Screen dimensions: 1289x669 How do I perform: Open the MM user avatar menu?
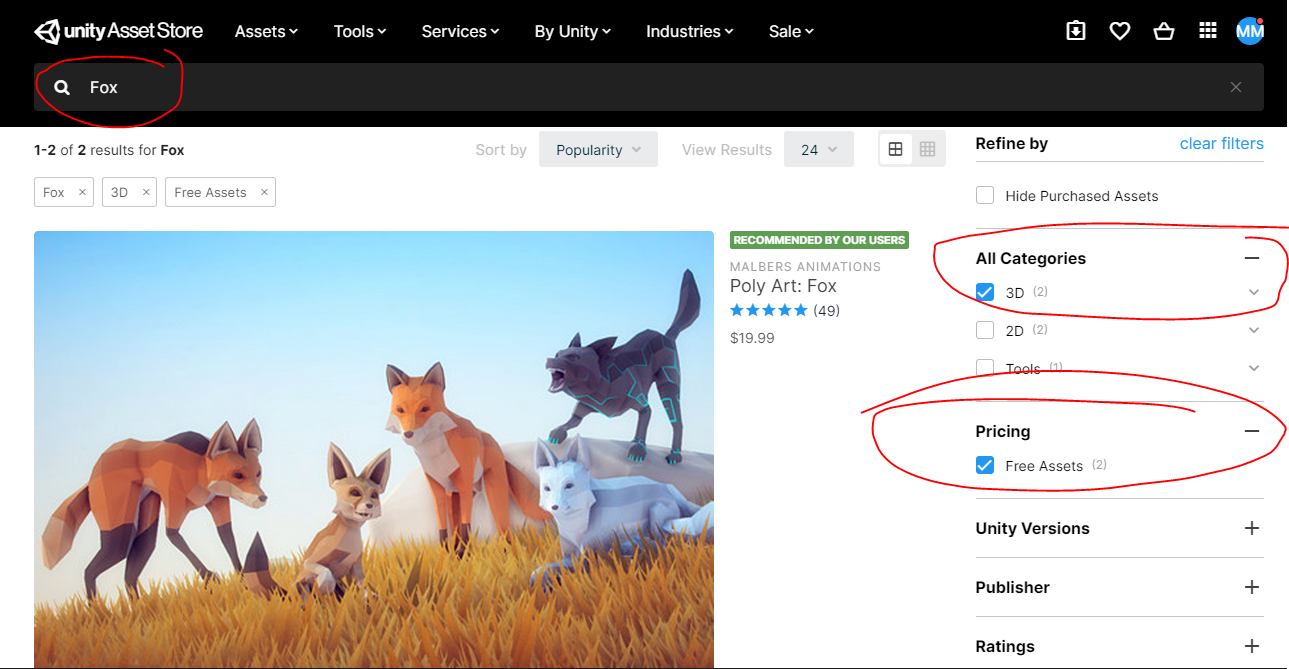tap(1250, 31)
